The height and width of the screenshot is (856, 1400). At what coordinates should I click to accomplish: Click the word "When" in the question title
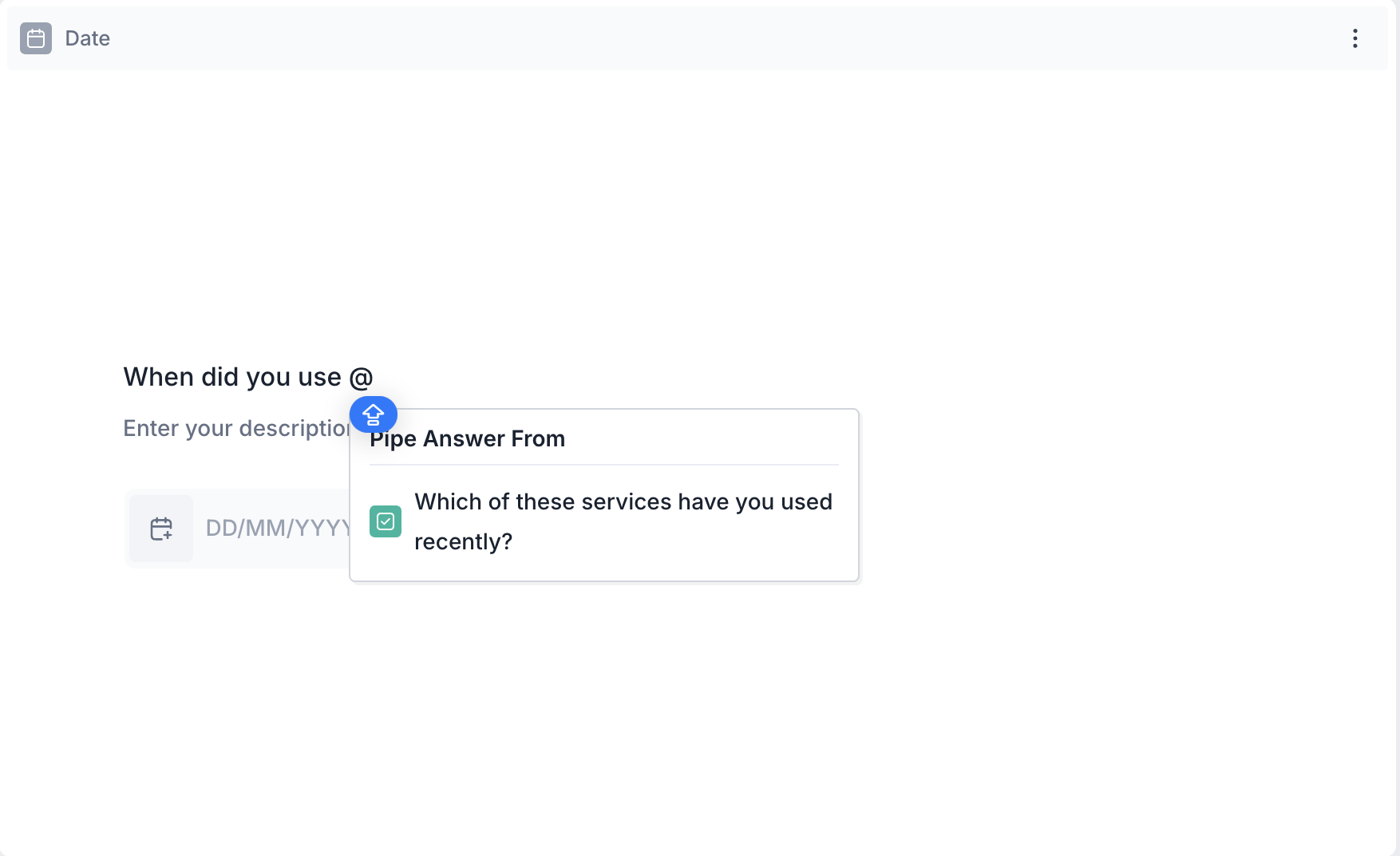158,377
